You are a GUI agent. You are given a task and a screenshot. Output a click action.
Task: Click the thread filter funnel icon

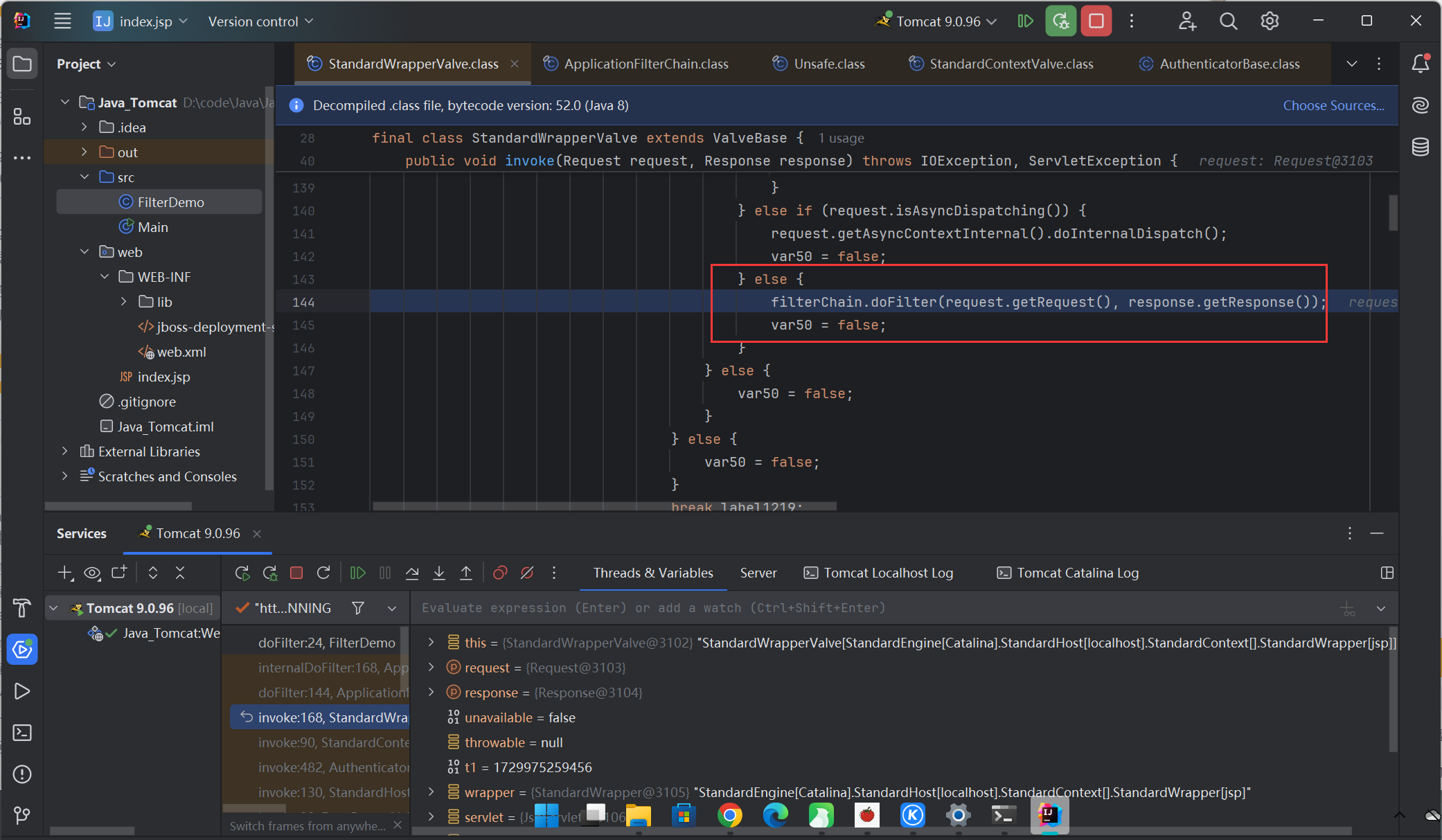(x=358, y=608)
